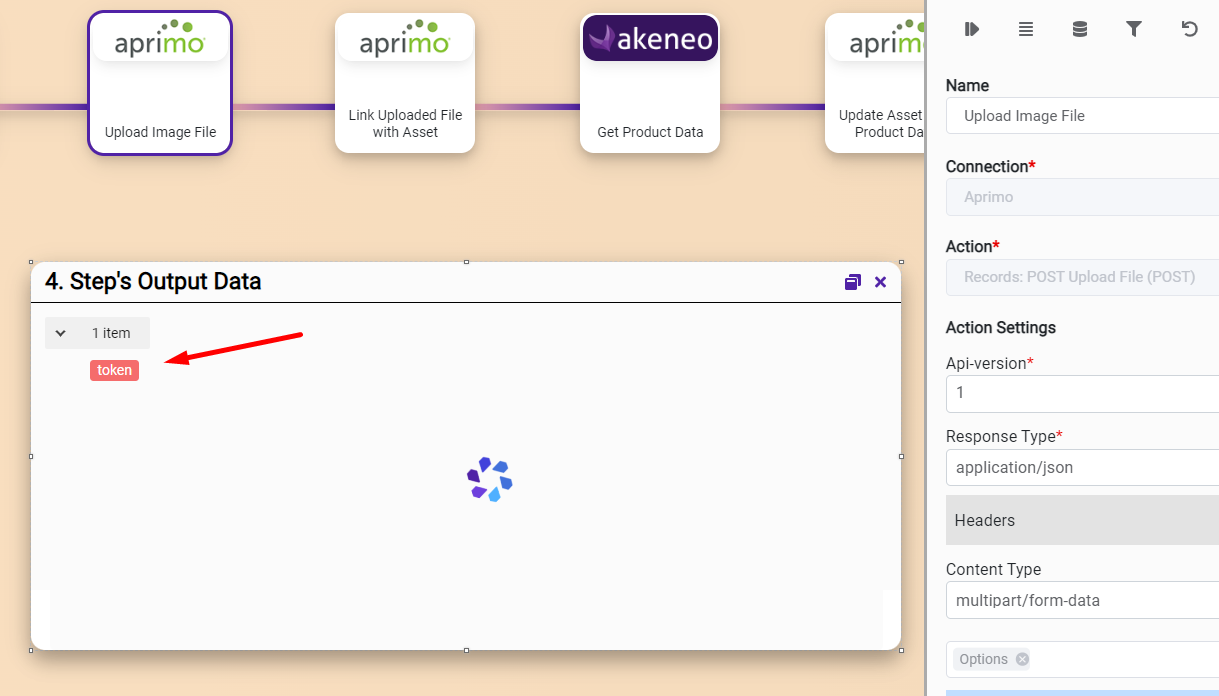
Task: Close the Step's Output Data panel
Action: click(880, 282)
